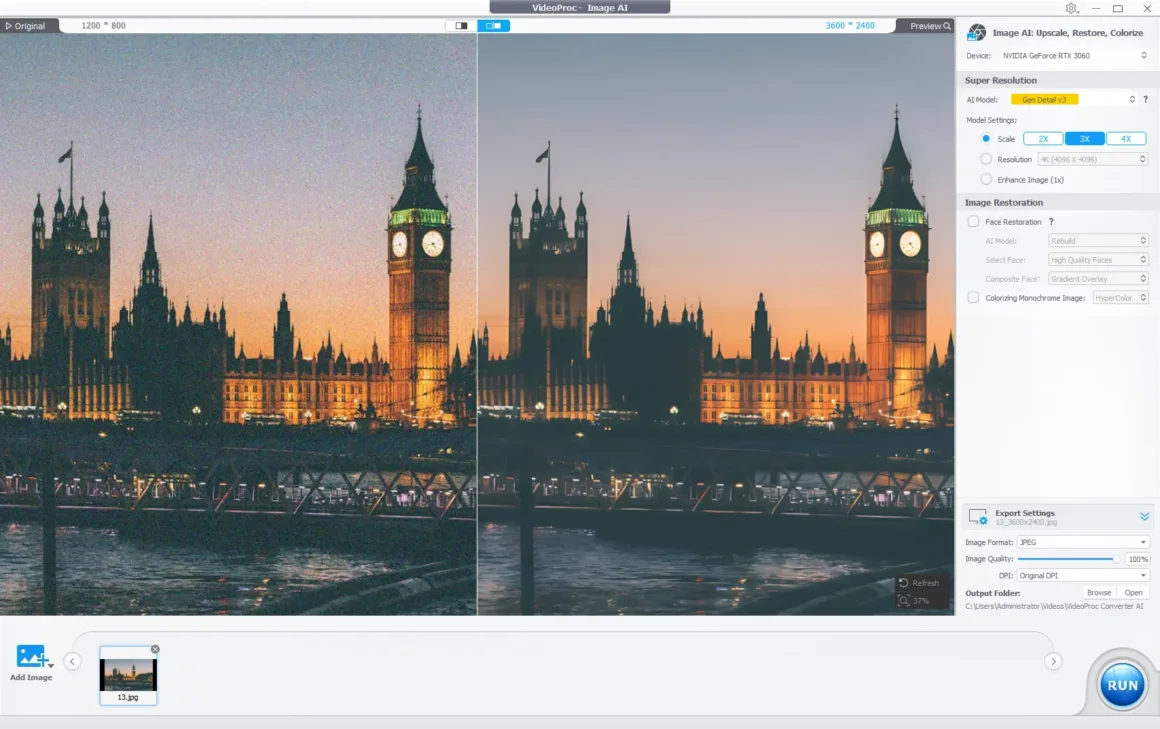Viewport: 1160px width, 729px height.
Task: Open the Select Face High Quality Faces dropdown
Action: coord(1098,260)
